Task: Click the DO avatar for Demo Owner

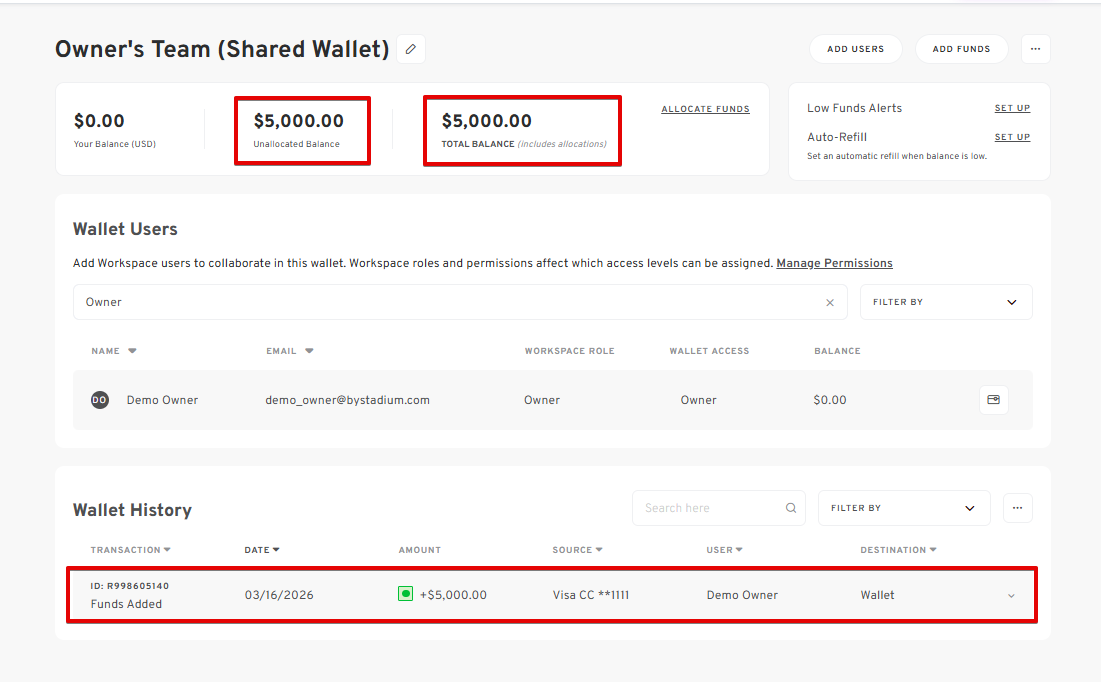Action: click(100, 400)
